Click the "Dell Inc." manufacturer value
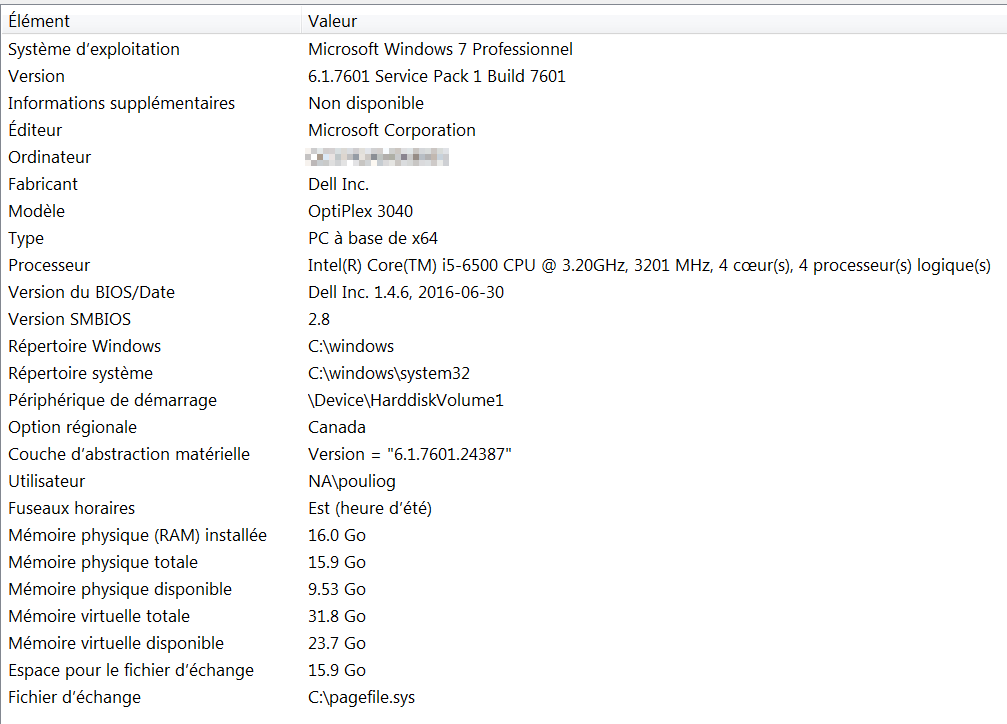The height and width of the screenshot is (724, 1007). tap(338, 184)
